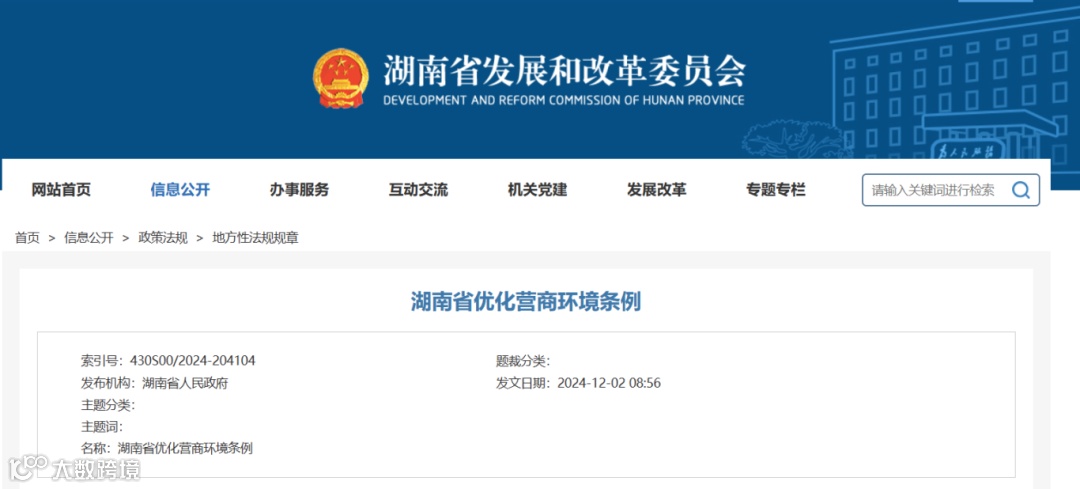Open 互动交流 navigation item
1080x489 pixels.
point(418,190)
